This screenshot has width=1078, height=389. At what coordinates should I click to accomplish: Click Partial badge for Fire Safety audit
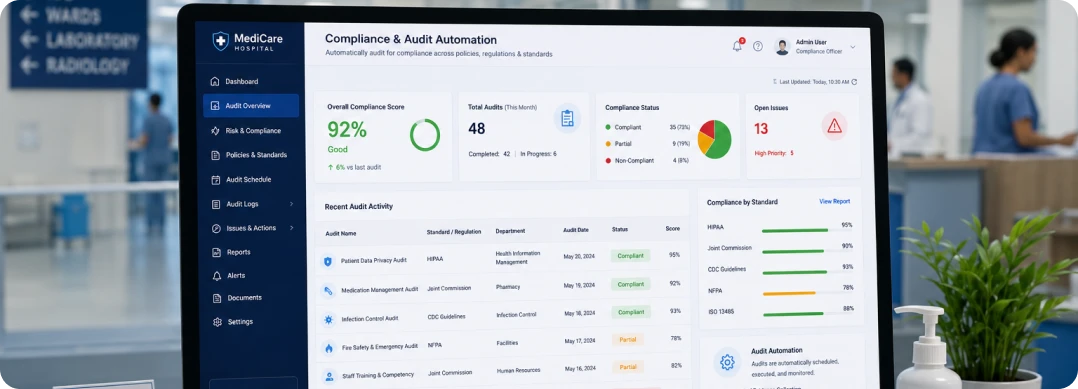628,340
